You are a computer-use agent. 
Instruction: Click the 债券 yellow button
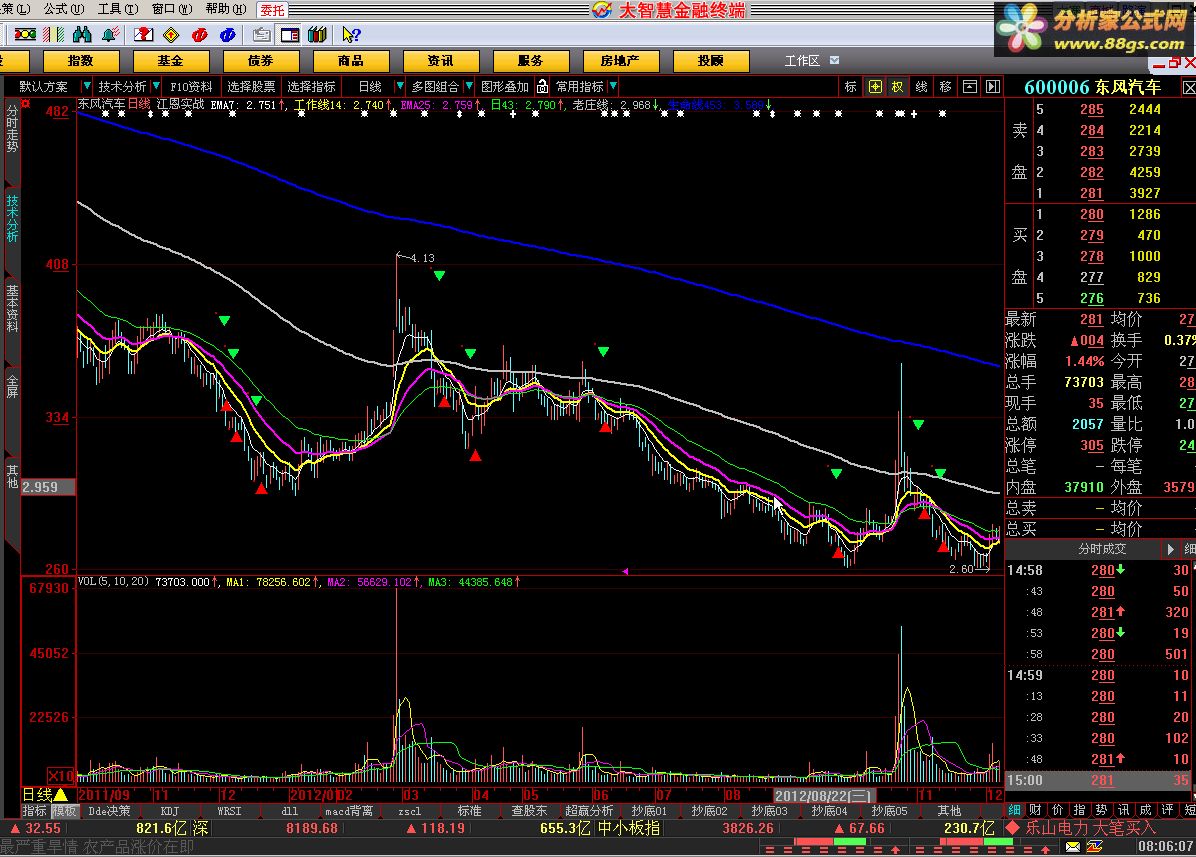tap(261, 61)
